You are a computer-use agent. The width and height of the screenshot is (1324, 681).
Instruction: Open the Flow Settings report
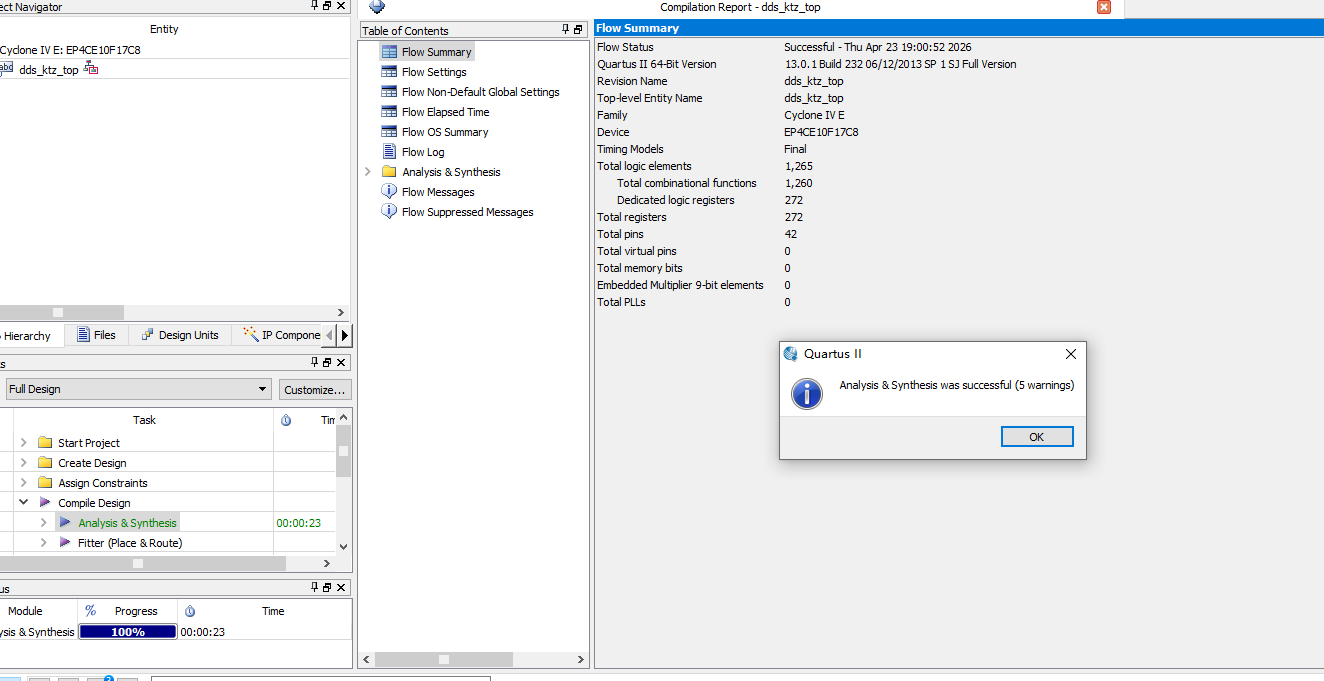pos(434,72)
